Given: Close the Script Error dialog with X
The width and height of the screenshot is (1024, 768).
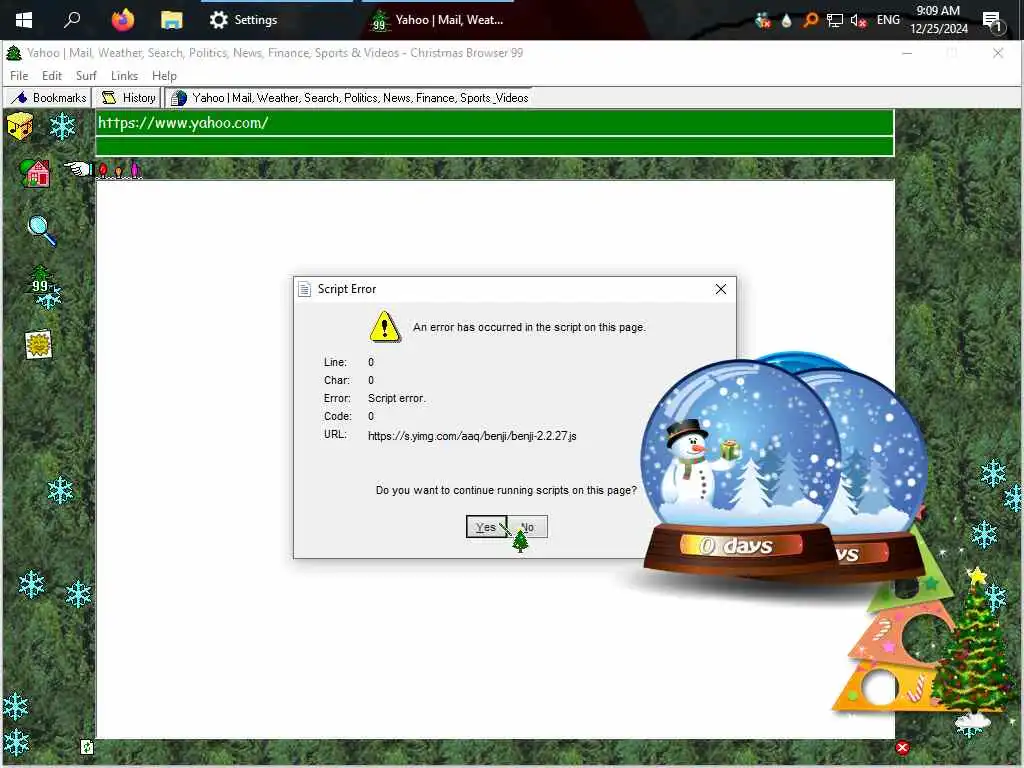Looking at the screenshot, I should pyautogui.click(x=720, y=289).
